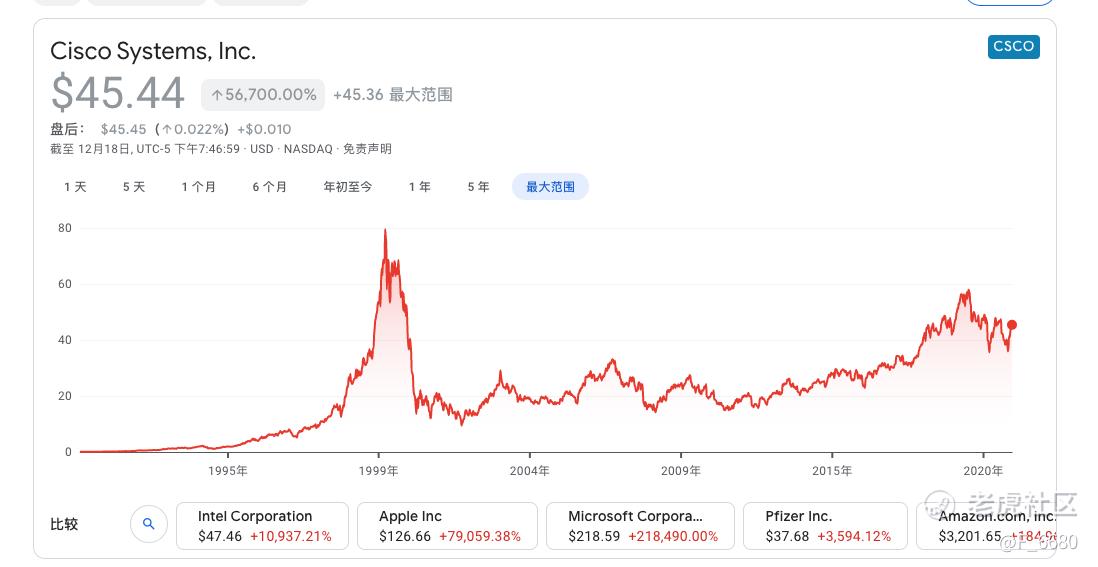Select the 1 天 time range

tap(75, 187)
